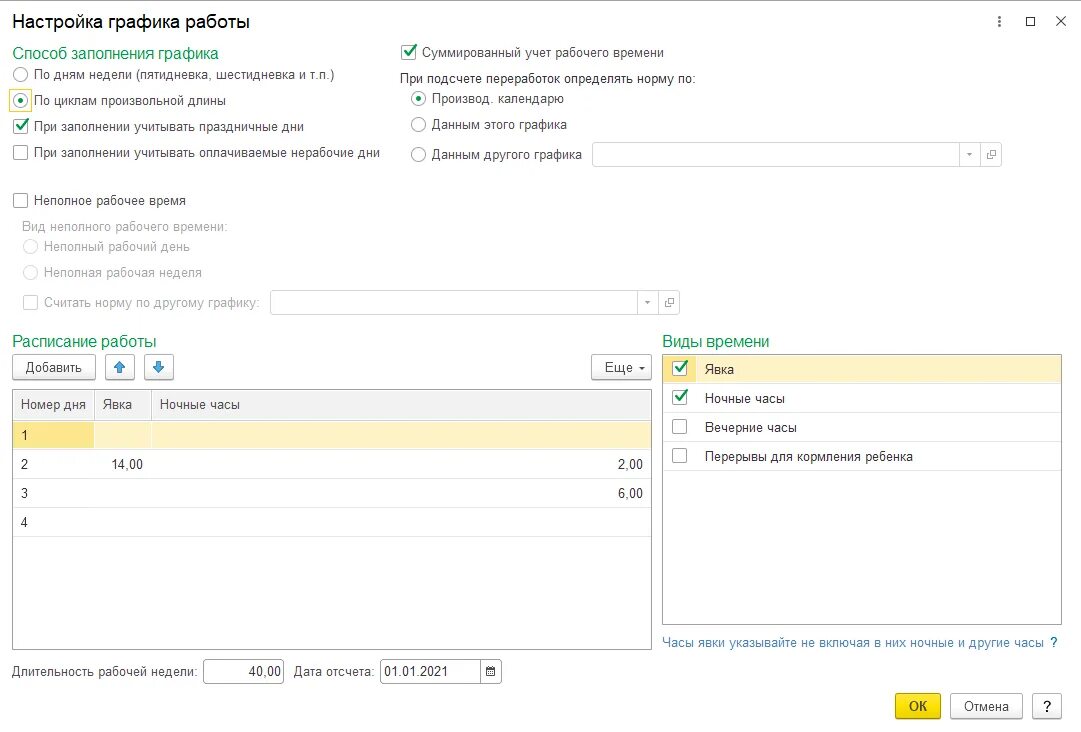Image resolution: width=1081 pixels, height=732 pixels.
Task: Expand dropdown arrow of Считать норму field
Action: [647, 303]
